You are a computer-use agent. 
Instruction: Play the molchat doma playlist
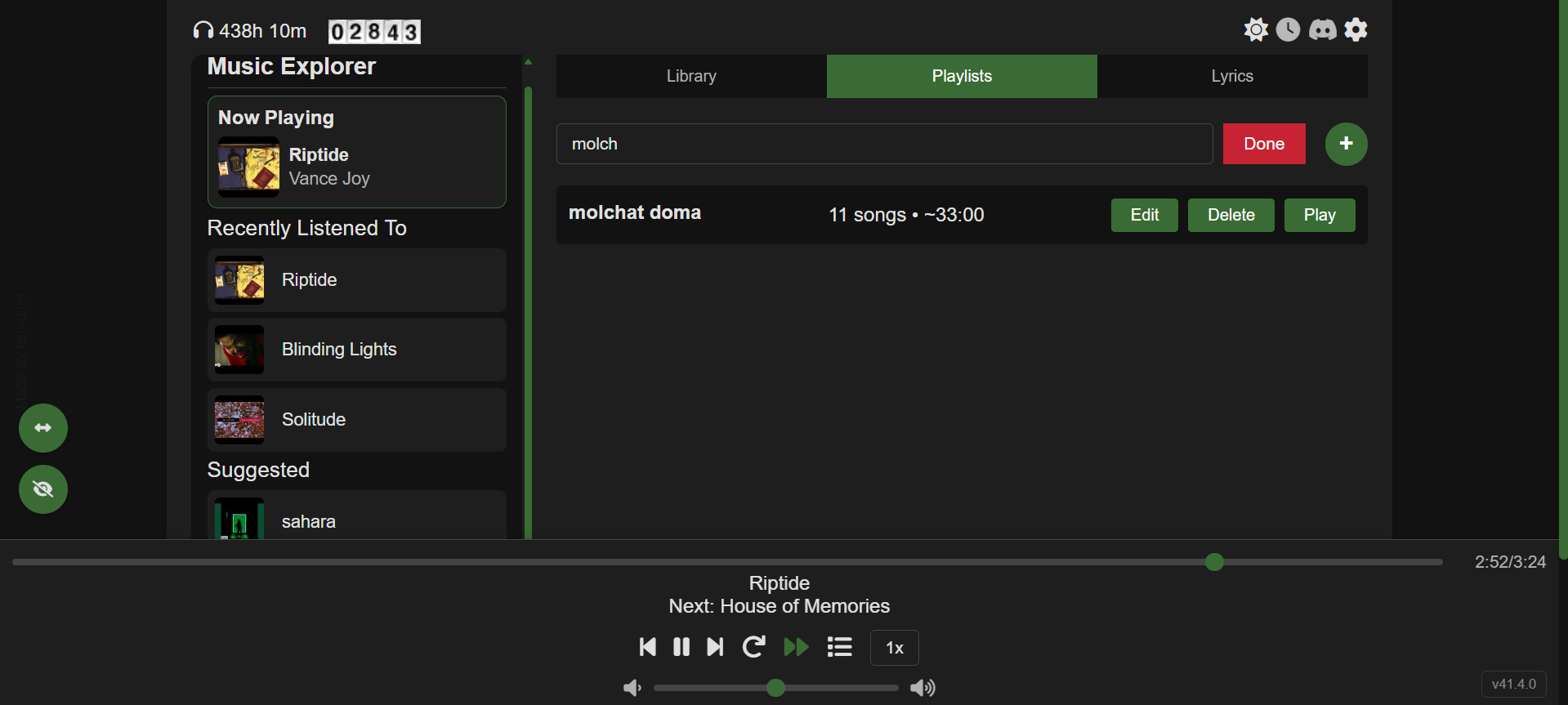(1320, 215)
